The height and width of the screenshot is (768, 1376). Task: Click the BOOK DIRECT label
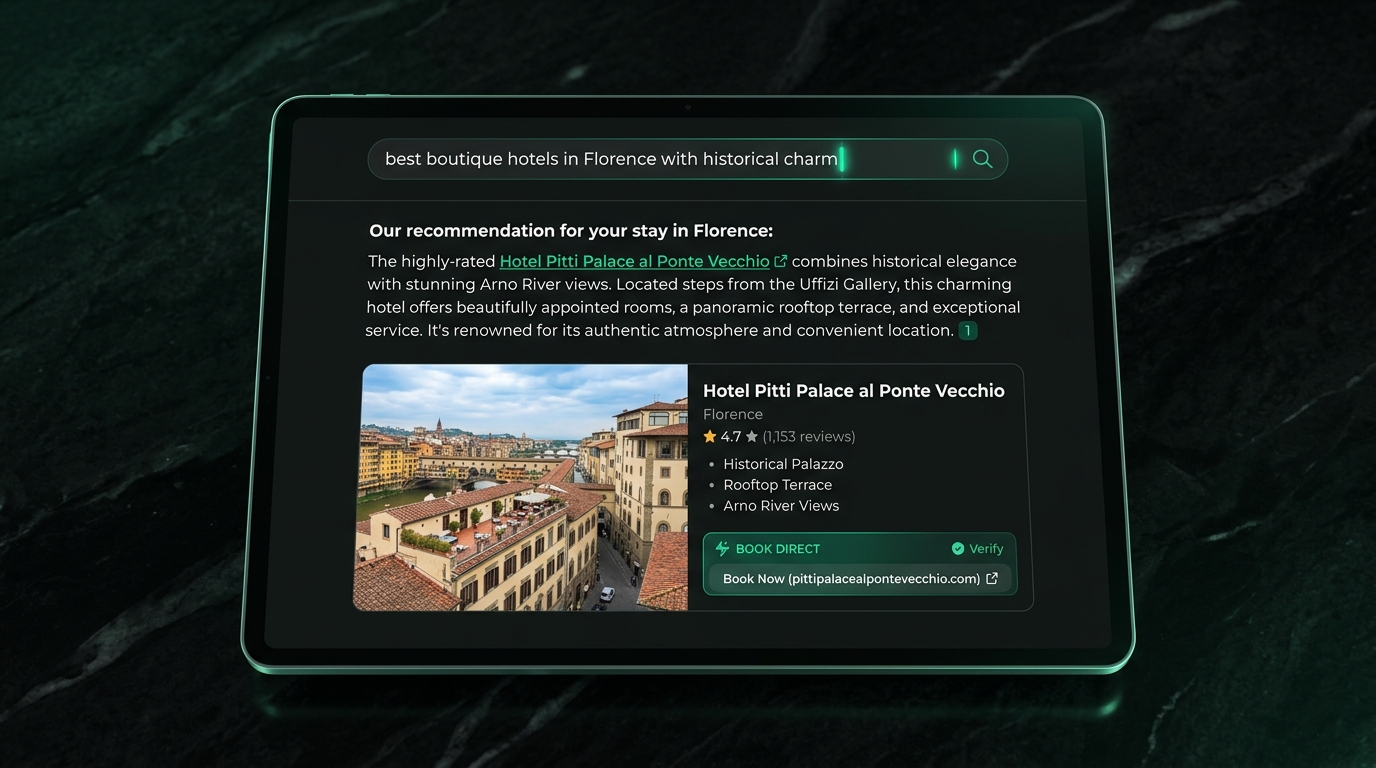tap(777, 549)
